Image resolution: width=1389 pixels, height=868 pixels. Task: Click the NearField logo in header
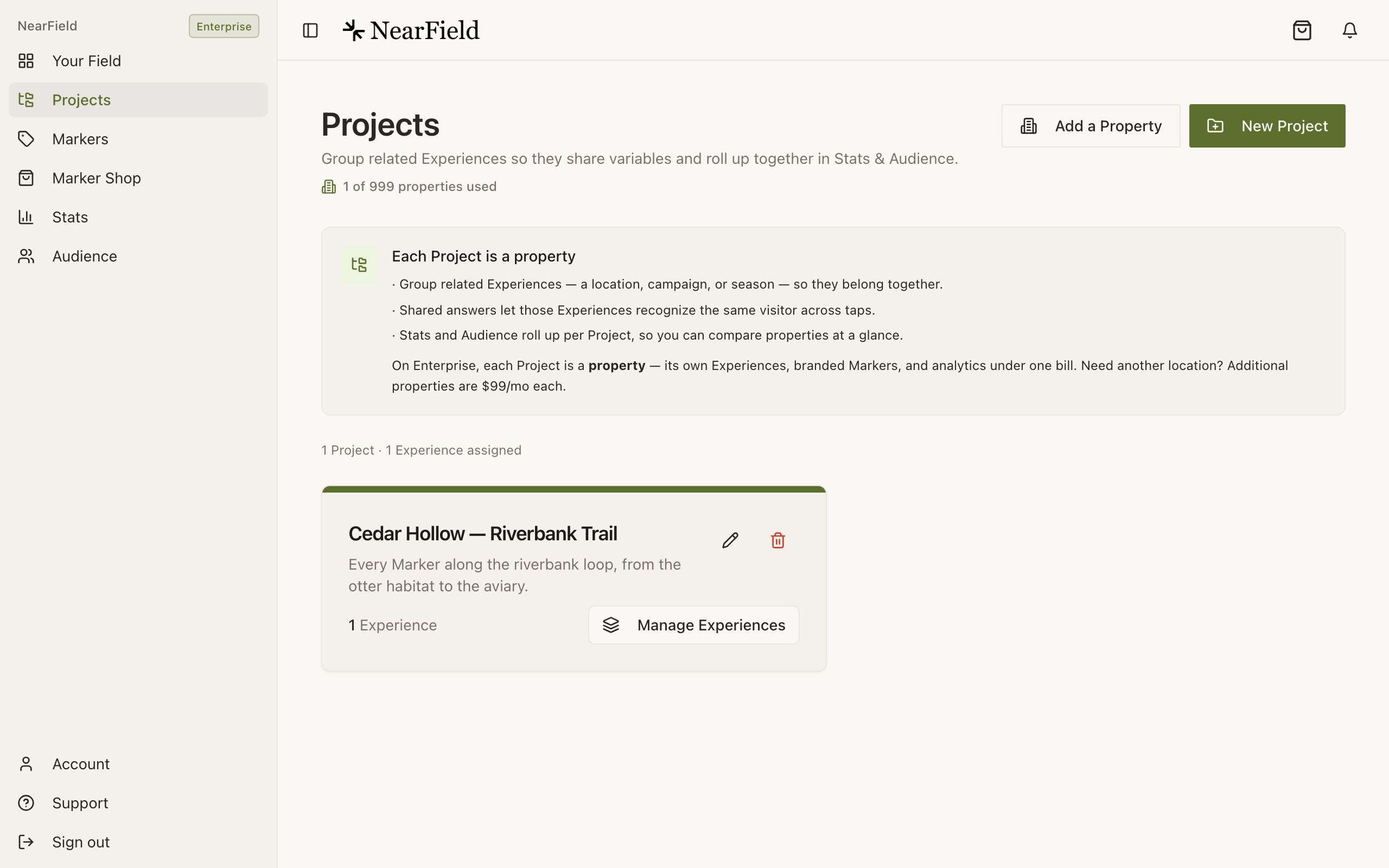411,30
